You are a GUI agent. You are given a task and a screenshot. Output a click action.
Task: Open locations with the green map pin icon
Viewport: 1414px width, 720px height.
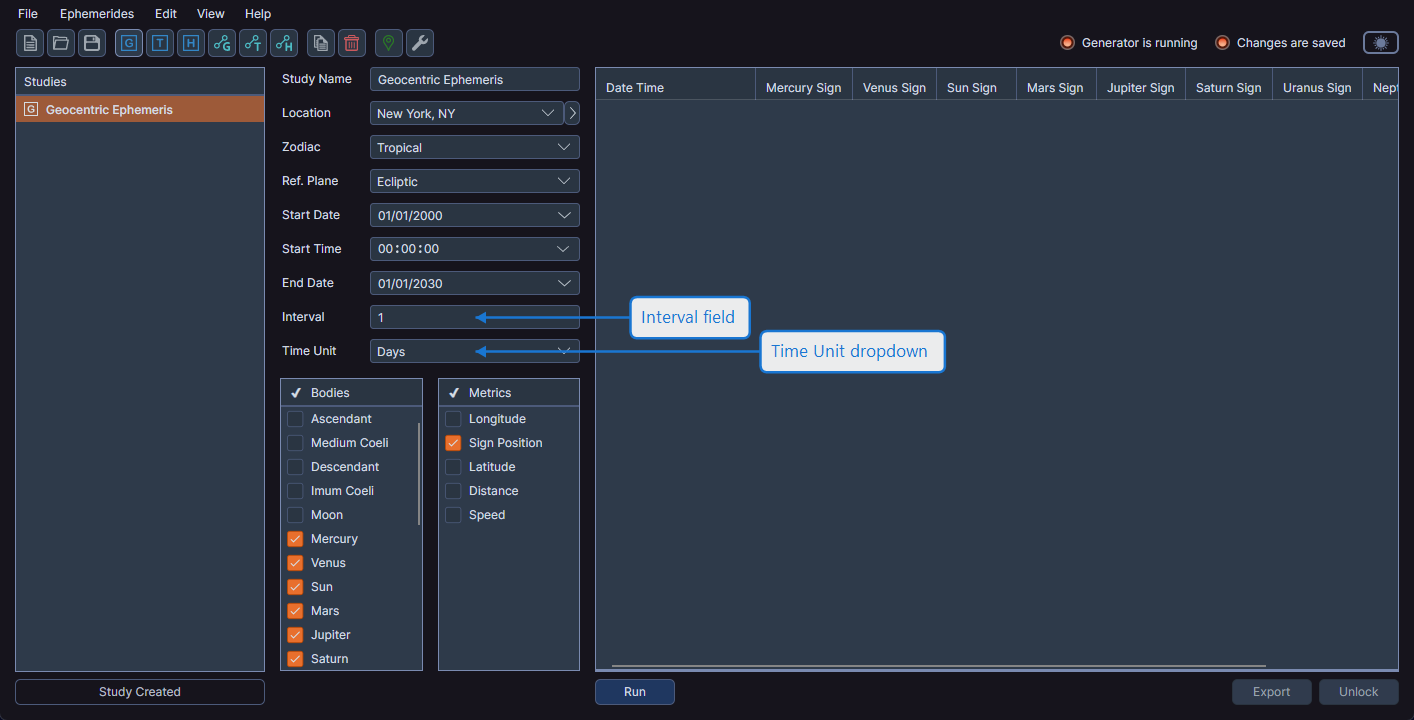[x=389, y=43]
